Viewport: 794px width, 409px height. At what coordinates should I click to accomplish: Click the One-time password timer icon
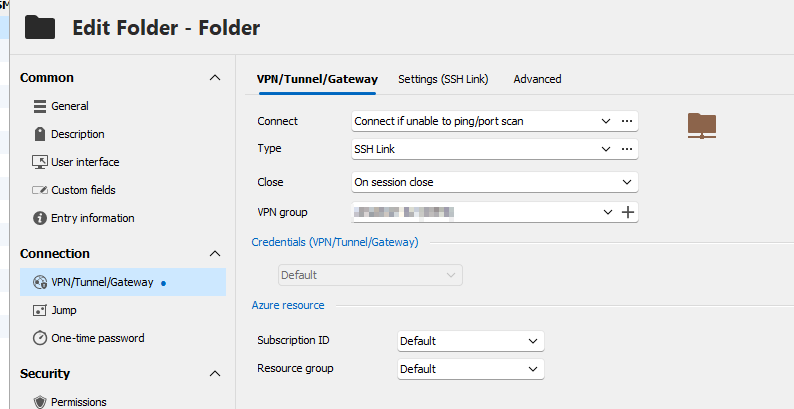40,338
